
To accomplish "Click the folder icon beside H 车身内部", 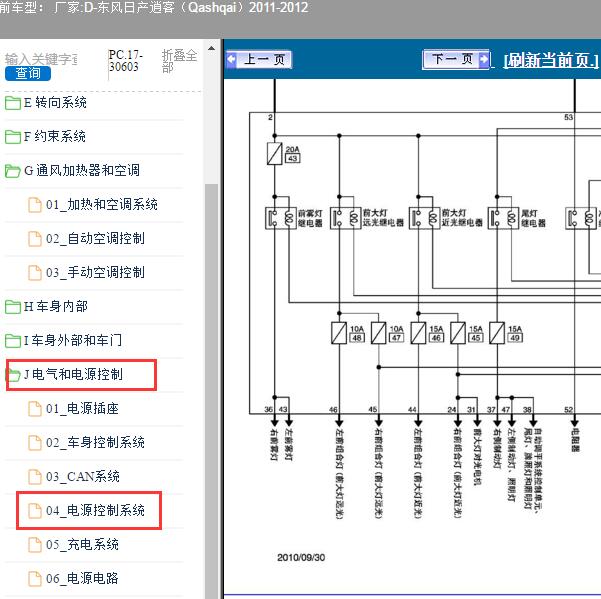I will click(13, 307).
